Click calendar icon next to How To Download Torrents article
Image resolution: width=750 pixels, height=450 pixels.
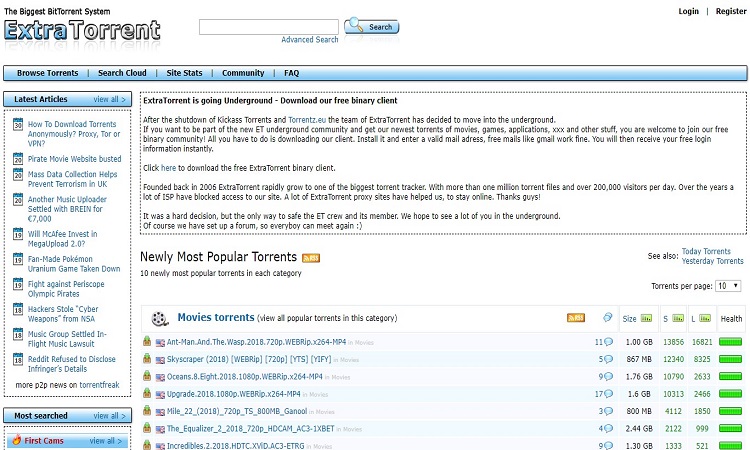(18, 124)
